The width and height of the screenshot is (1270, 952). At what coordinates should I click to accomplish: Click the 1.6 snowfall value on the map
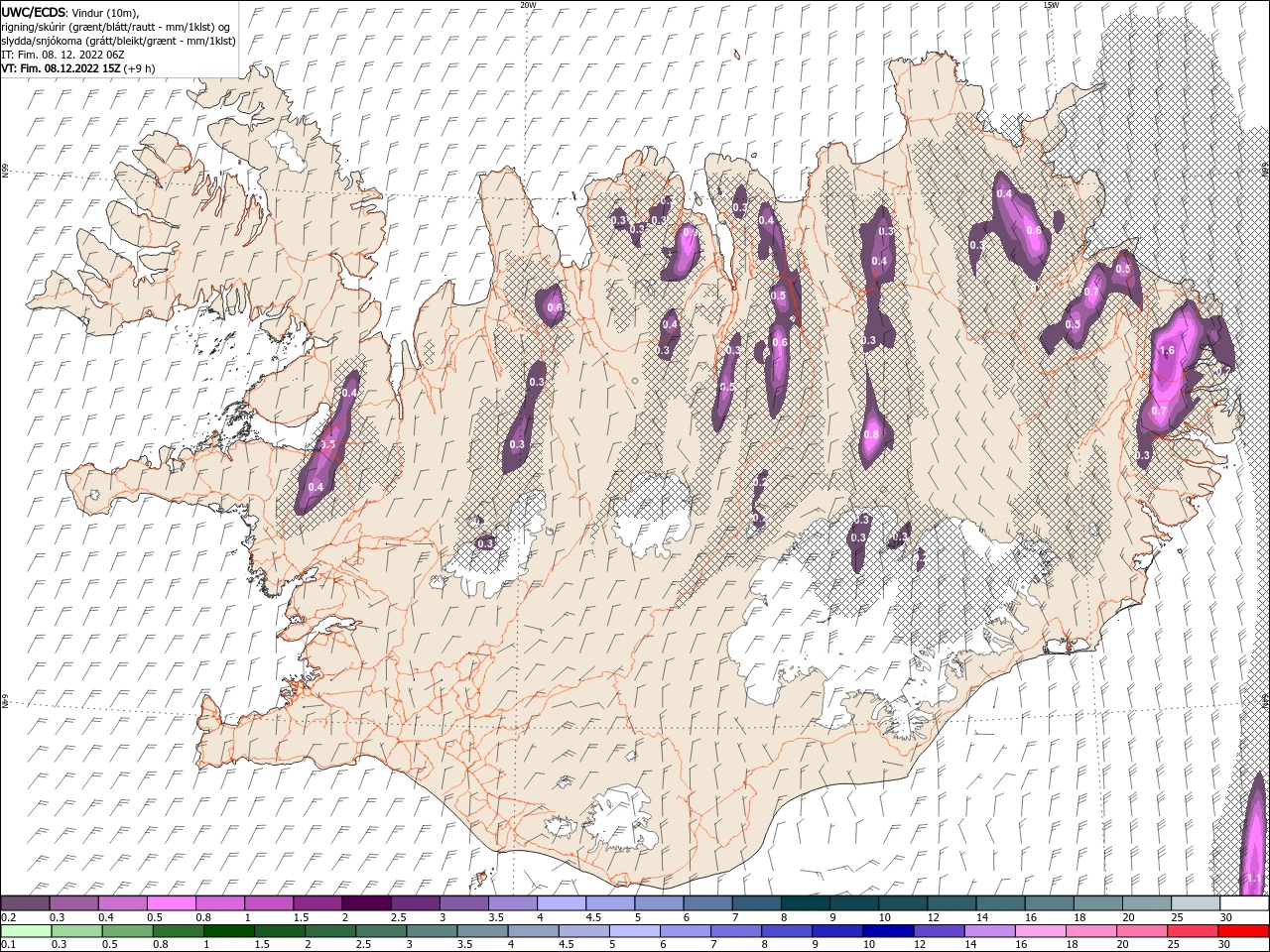pyautogui.click(x=1167, y=350)
